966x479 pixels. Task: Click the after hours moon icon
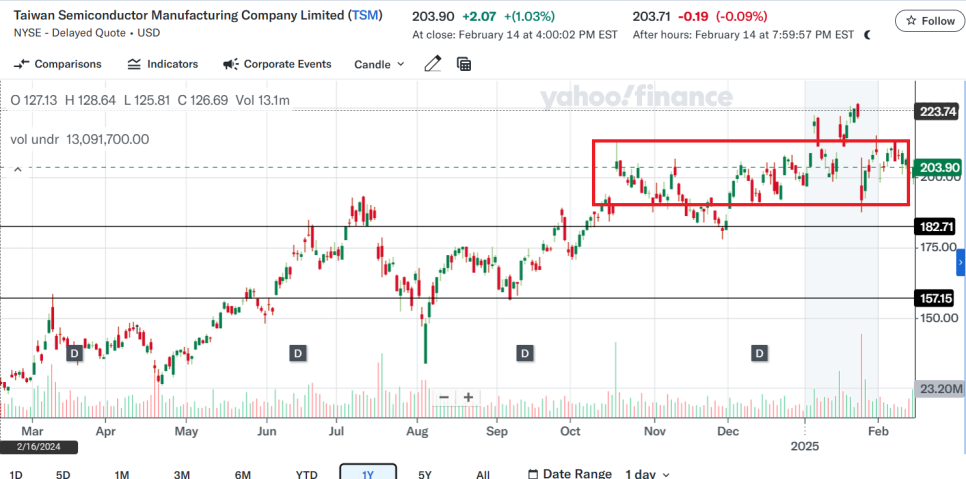(868, 35)
